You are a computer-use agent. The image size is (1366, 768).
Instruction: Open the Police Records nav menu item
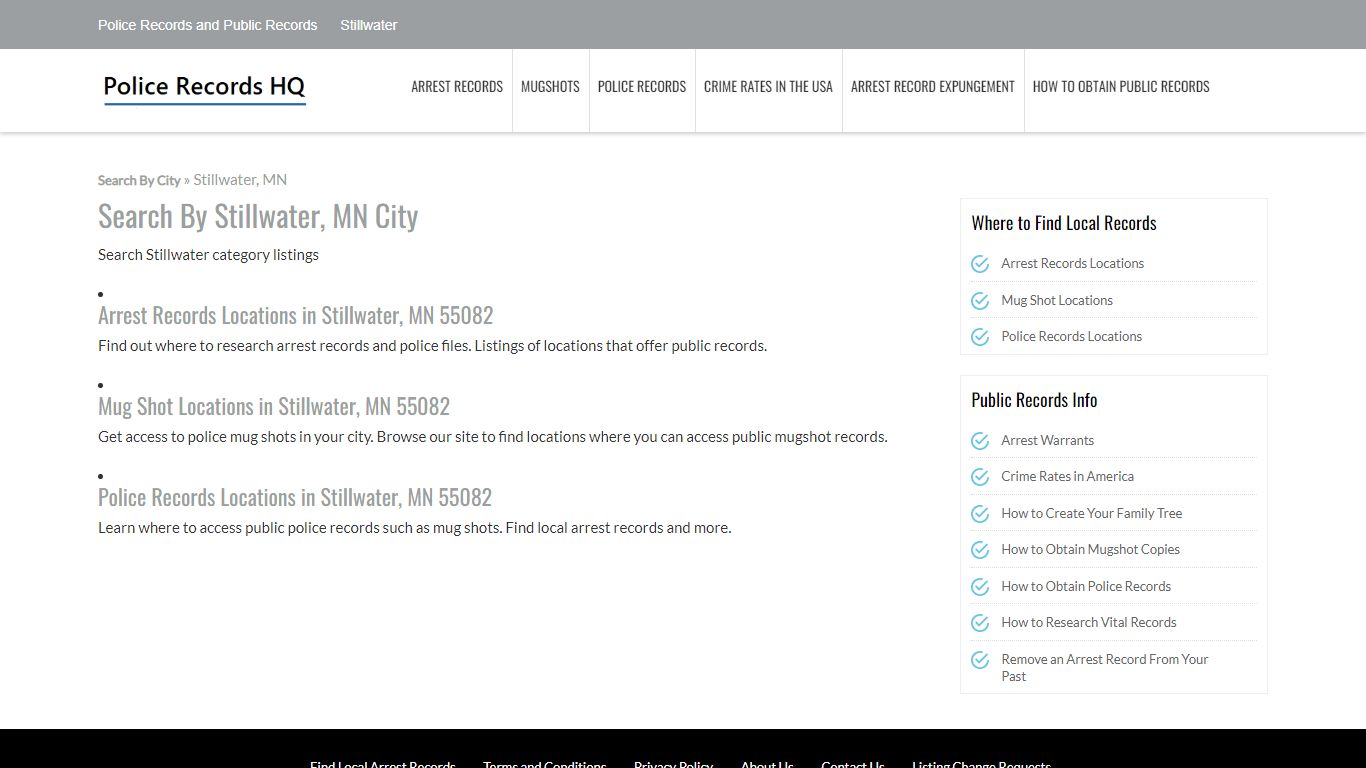(x=642, y=87)
